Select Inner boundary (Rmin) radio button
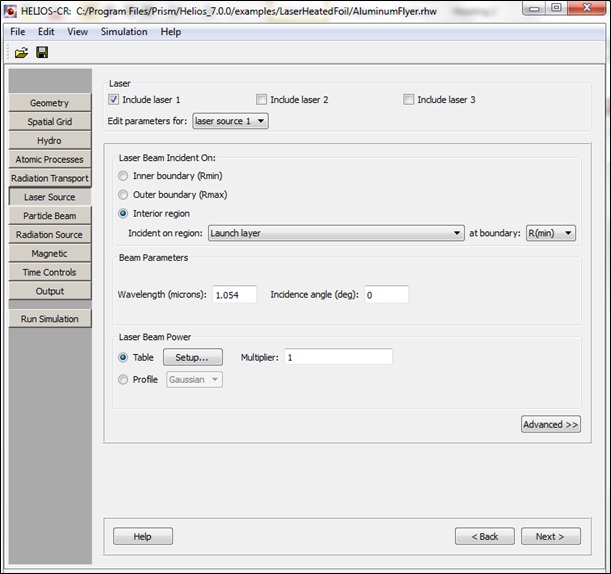Image resolution: width=611 pixels, height=574 pixels. coord(124,176)
